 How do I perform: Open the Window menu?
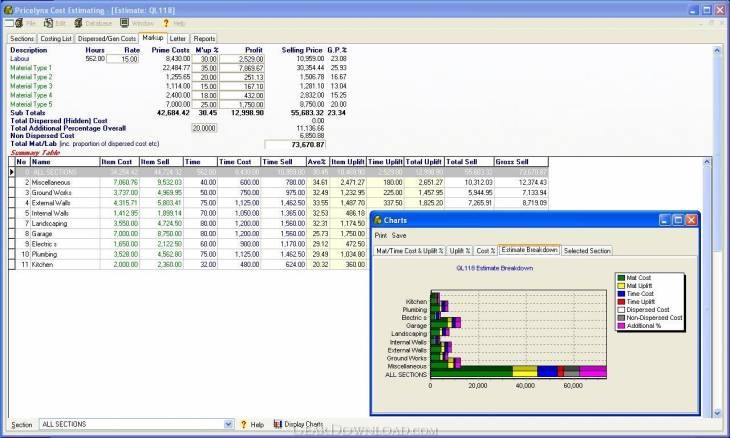137,23
